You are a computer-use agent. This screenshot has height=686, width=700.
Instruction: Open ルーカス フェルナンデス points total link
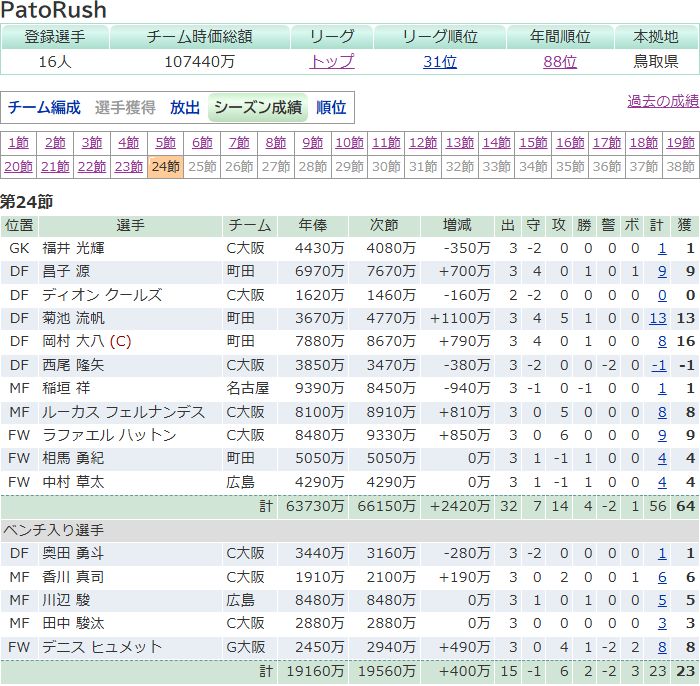click(x=662, y=412)
